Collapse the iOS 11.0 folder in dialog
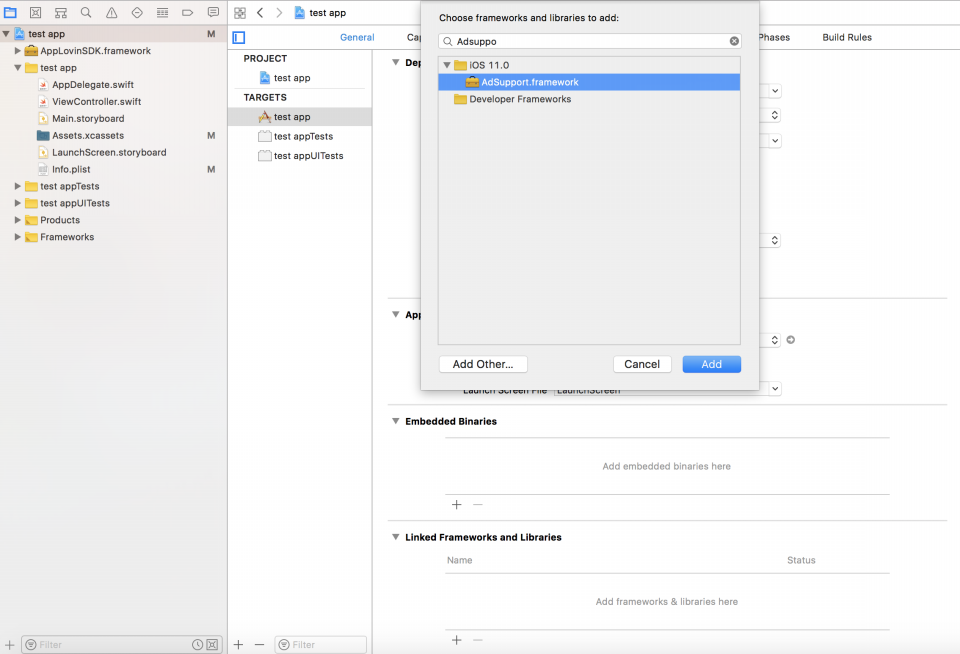The image size is (960, 654). click(447, 65)
